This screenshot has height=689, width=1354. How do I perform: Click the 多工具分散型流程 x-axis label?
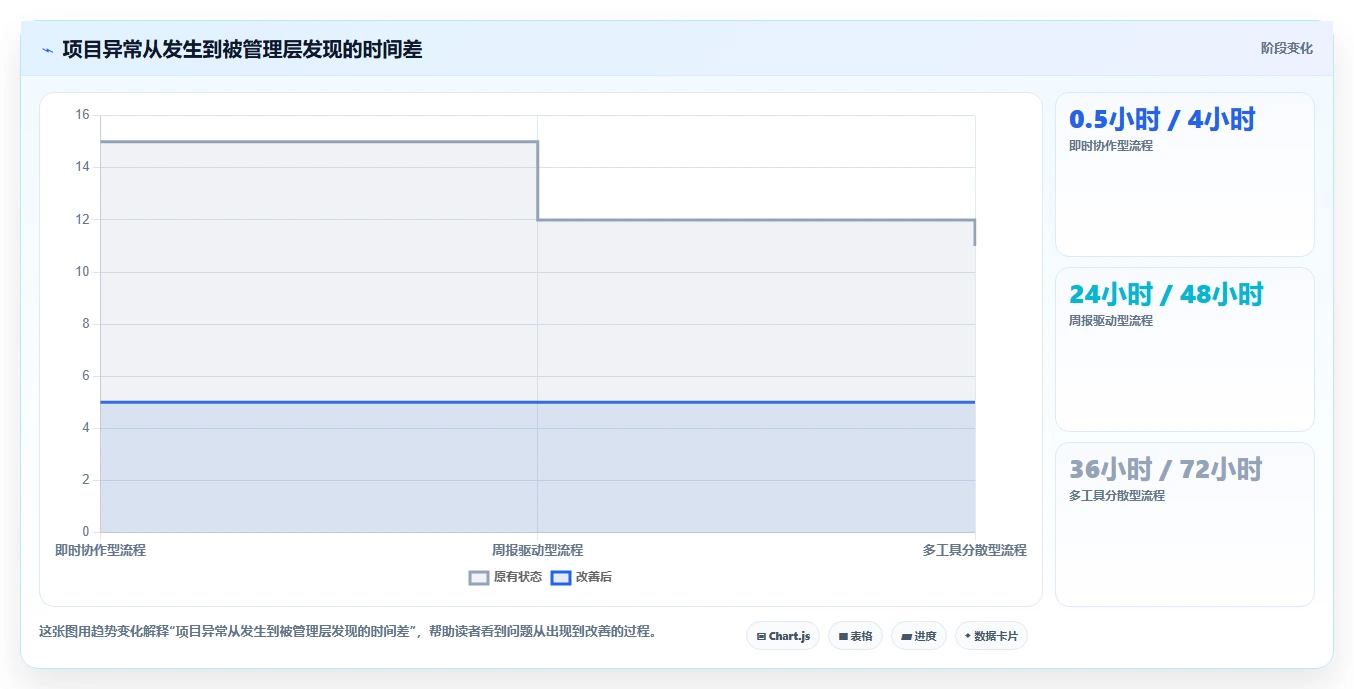pos(974,550)
